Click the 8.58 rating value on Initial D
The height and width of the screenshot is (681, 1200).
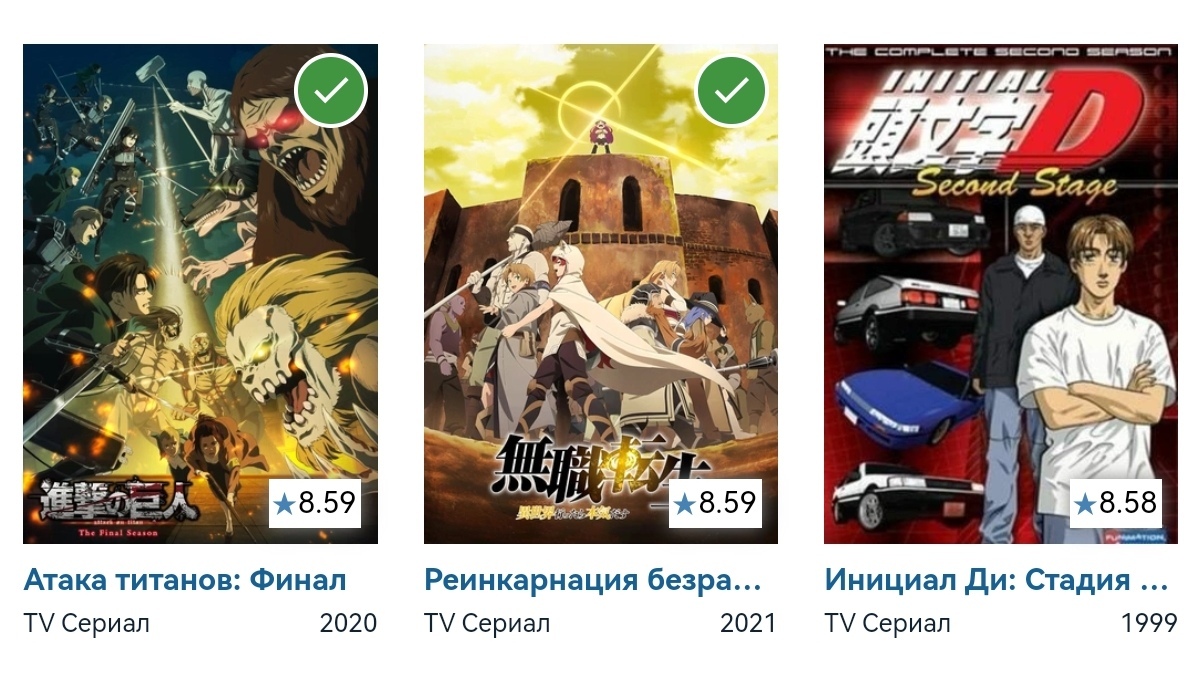pyautogui.click(x=1128, y=503)
